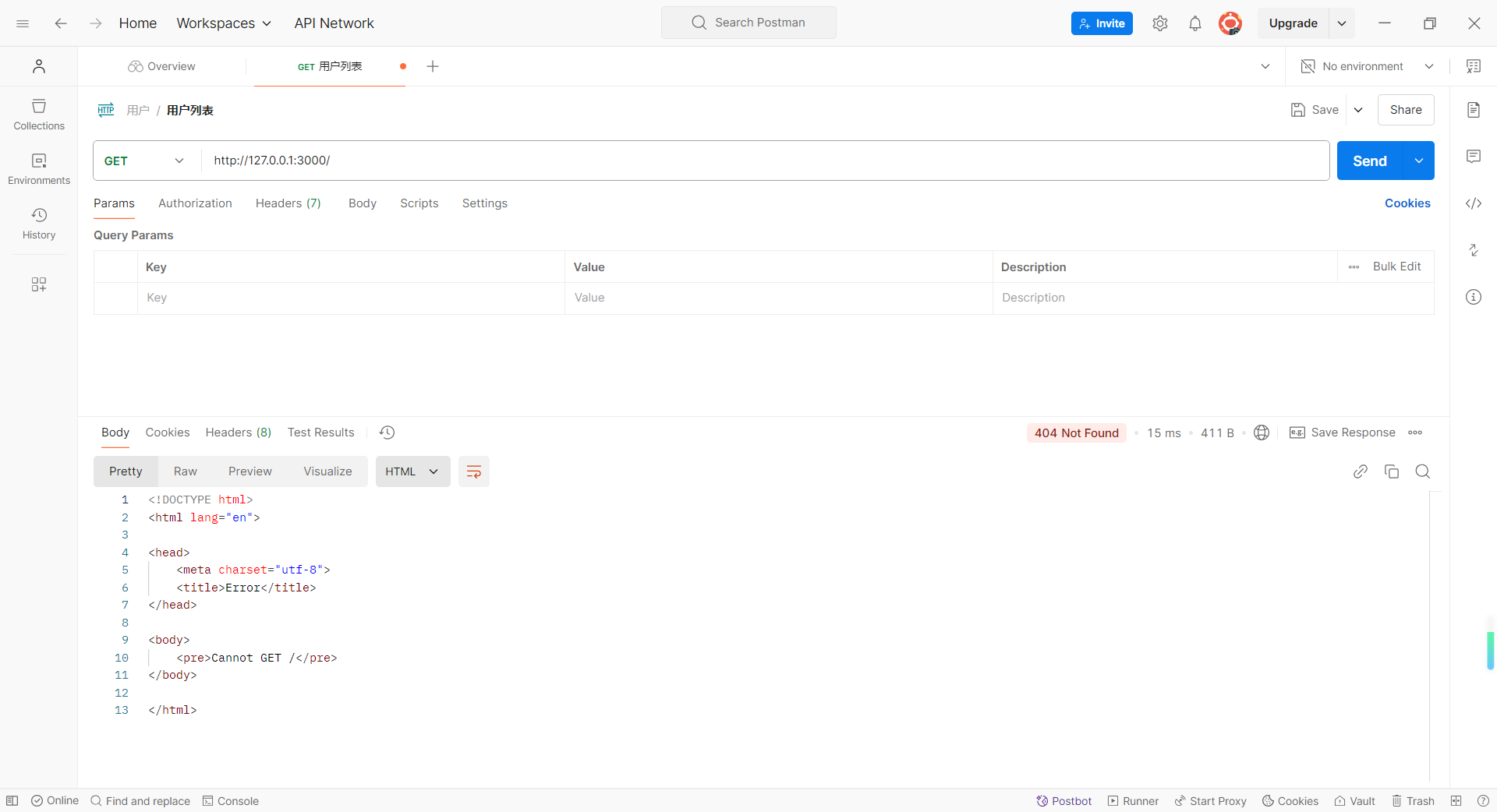
Task: Switch to the Settings tab
Action: tap(485, 203)
